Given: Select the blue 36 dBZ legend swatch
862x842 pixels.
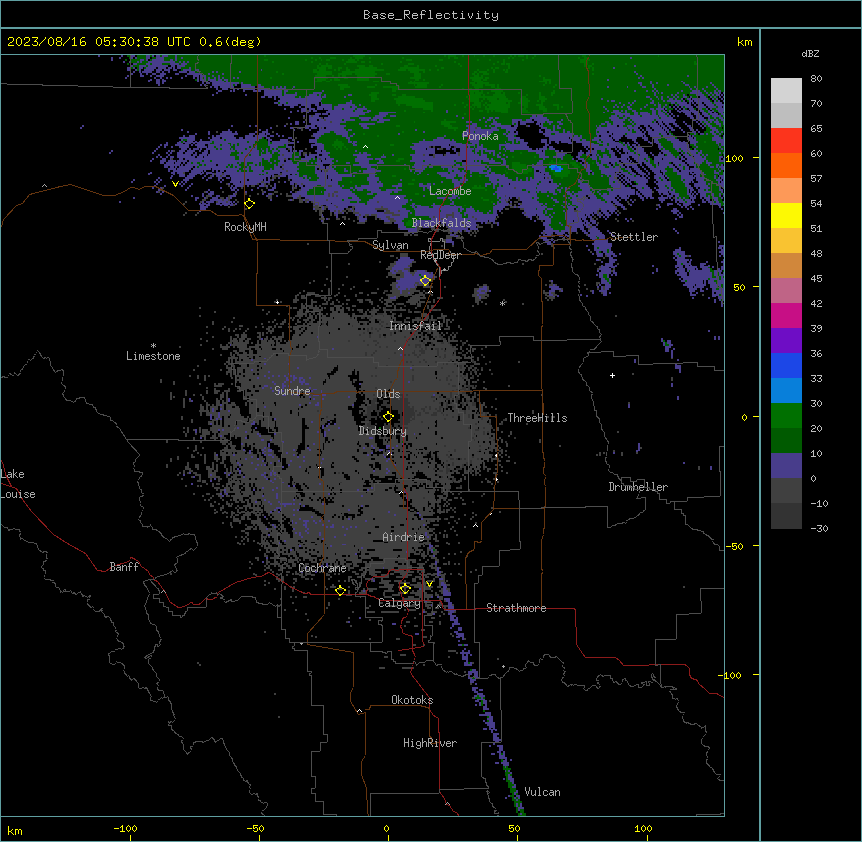Looking at the screenshot, I should pos(786,365).
